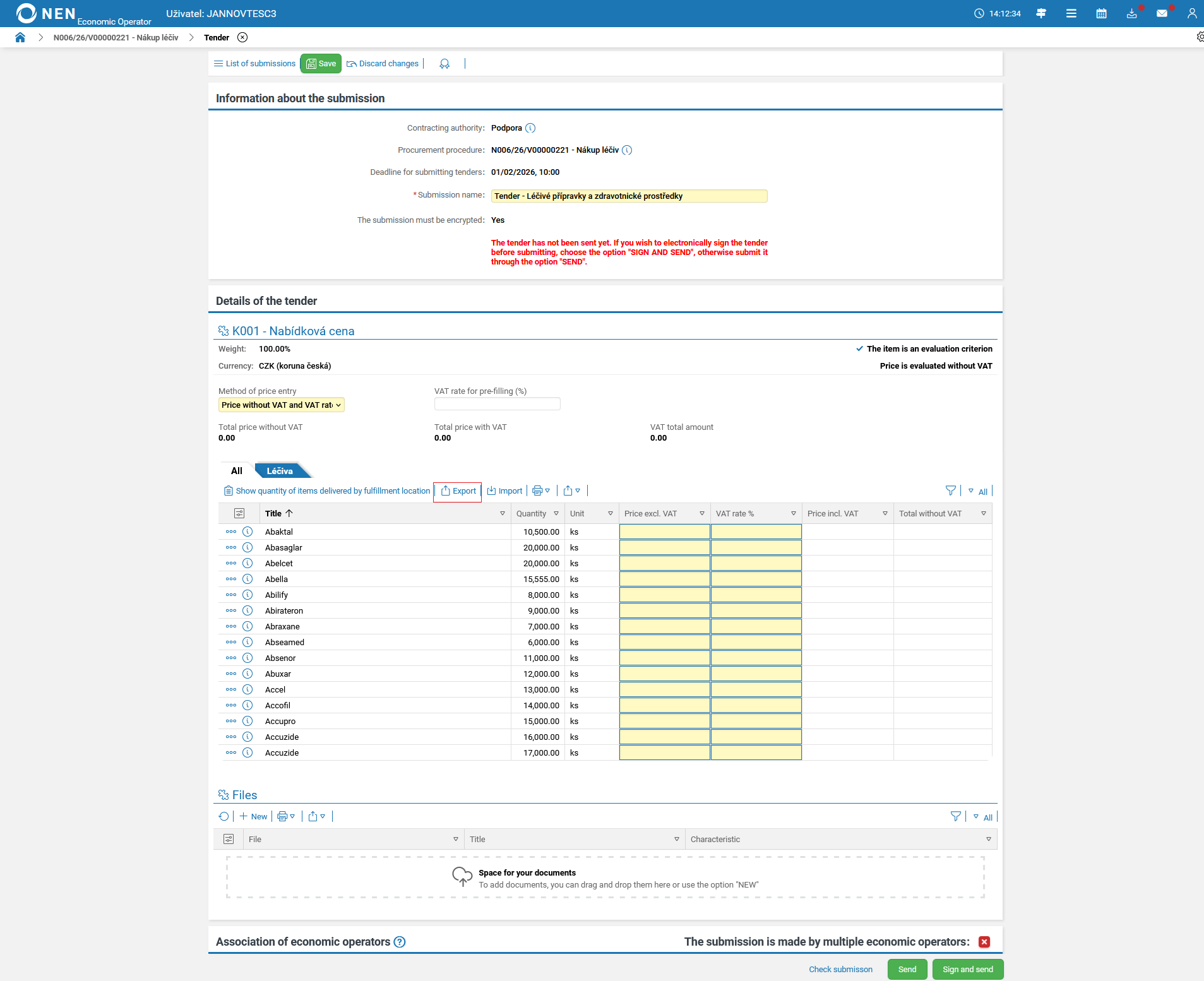Click the Sign and send button
The width and height of the screenshot is (1204, 981).
[x=967, y=969]
